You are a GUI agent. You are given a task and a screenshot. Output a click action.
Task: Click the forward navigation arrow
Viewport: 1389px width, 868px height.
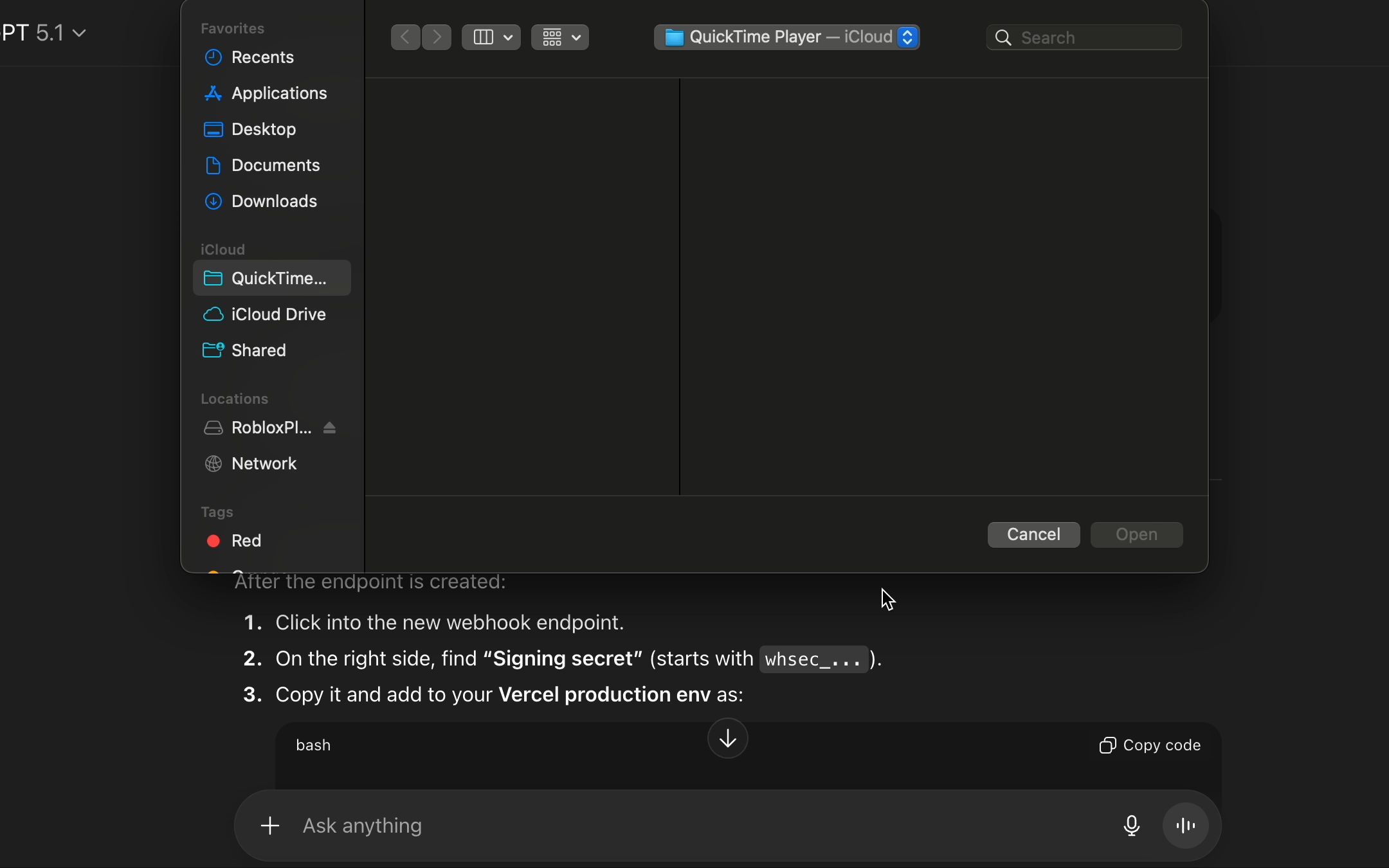click(437, 37)
